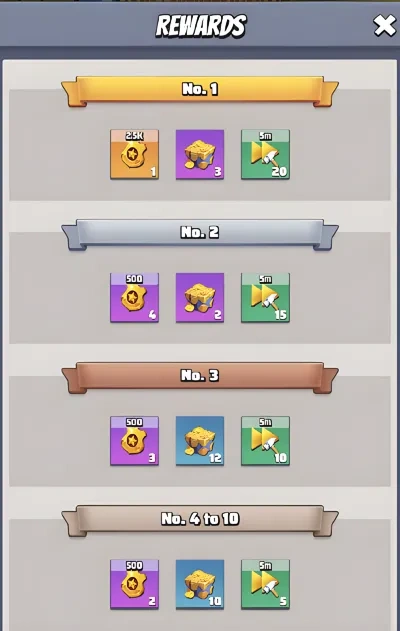Select the 500 badge reward with quantity 2
The width and height of the screenshot is (400, 631).
click(x=134, y=584)
